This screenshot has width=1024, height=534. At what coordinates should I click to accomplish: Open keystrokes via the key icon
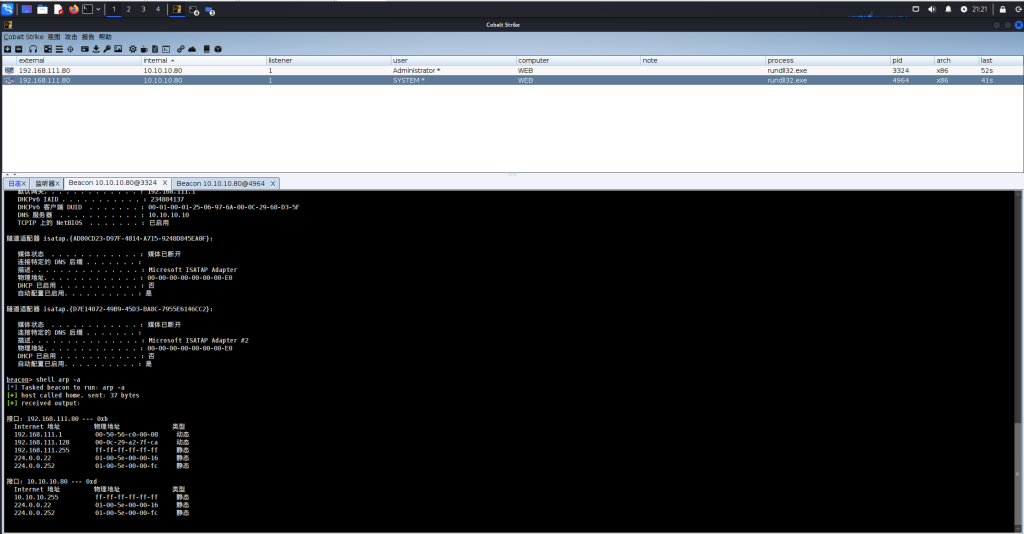pos(107,49)
